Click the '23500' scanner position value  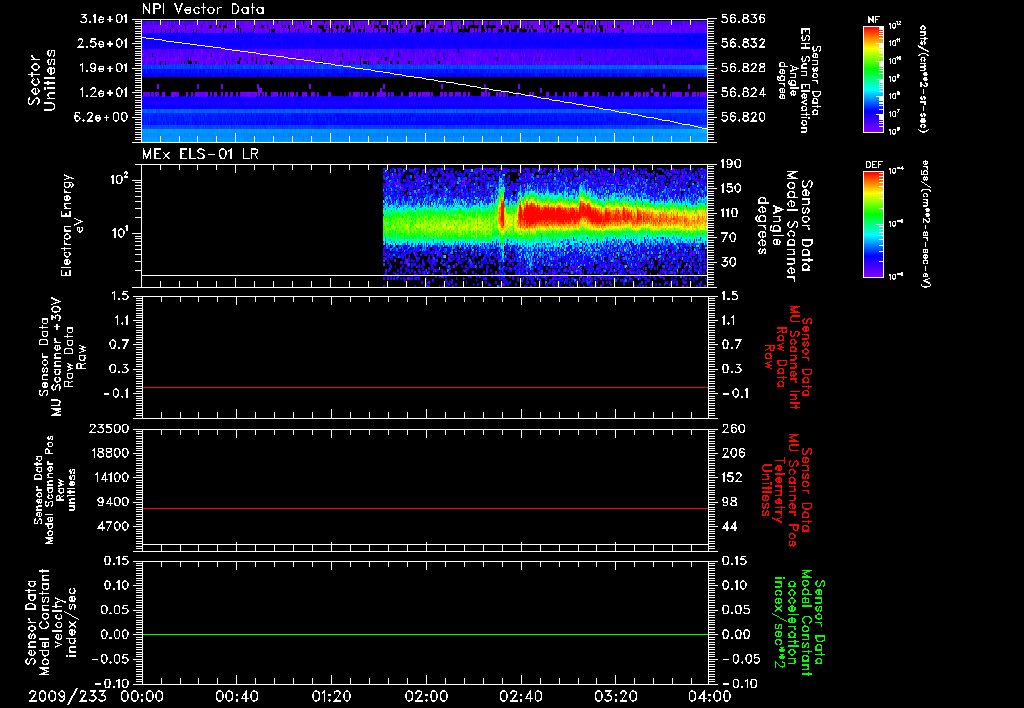click(x=109, y=429)
